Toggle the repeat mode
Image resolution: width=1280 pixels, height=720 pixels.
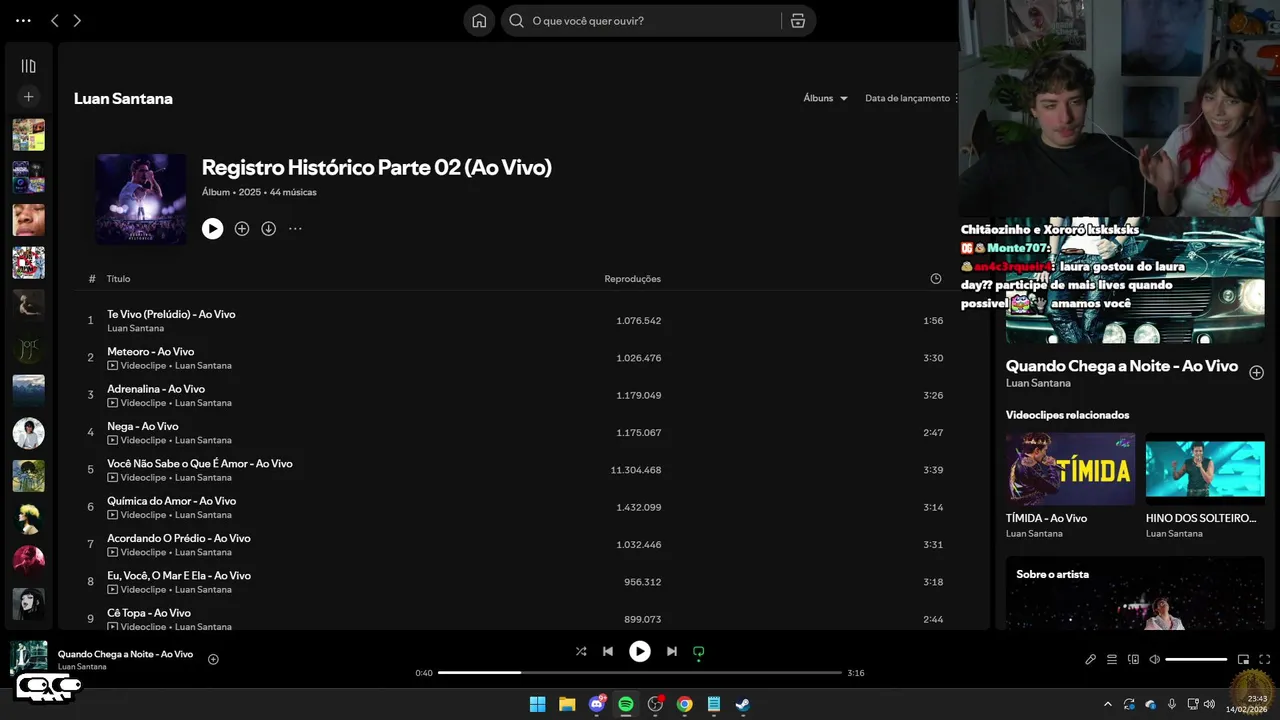pos(699,652)
